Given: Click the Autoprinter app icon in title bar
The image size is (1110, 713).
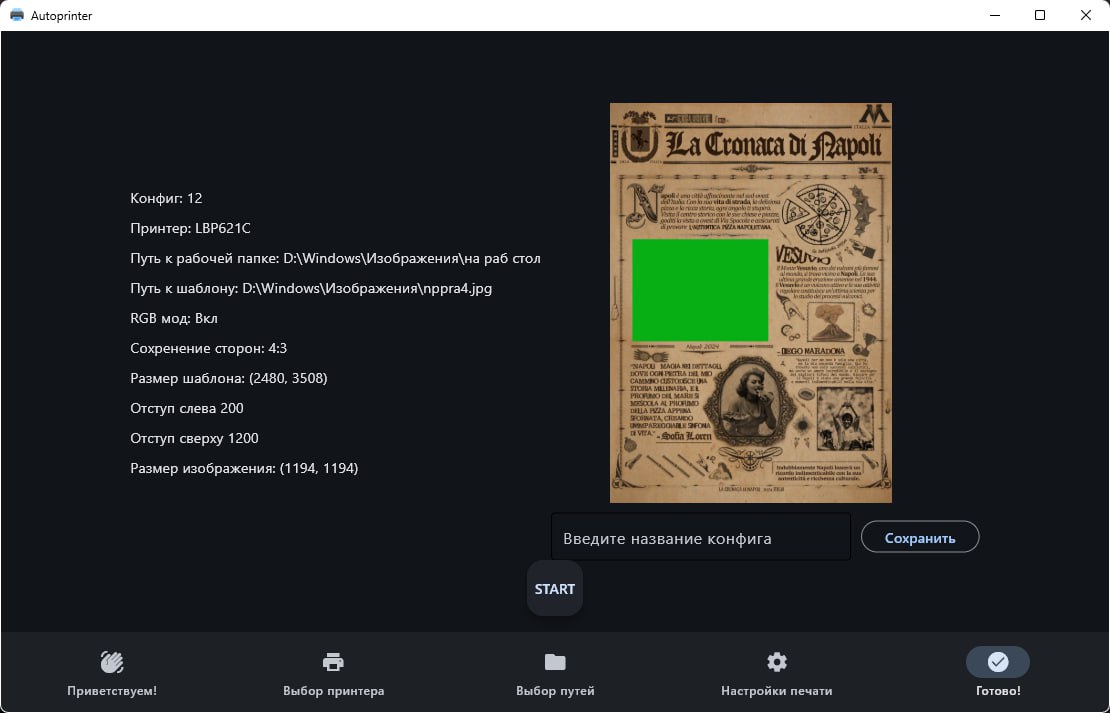Looking at the screenshot, I should pyautogui.click(x=17, y=15).
